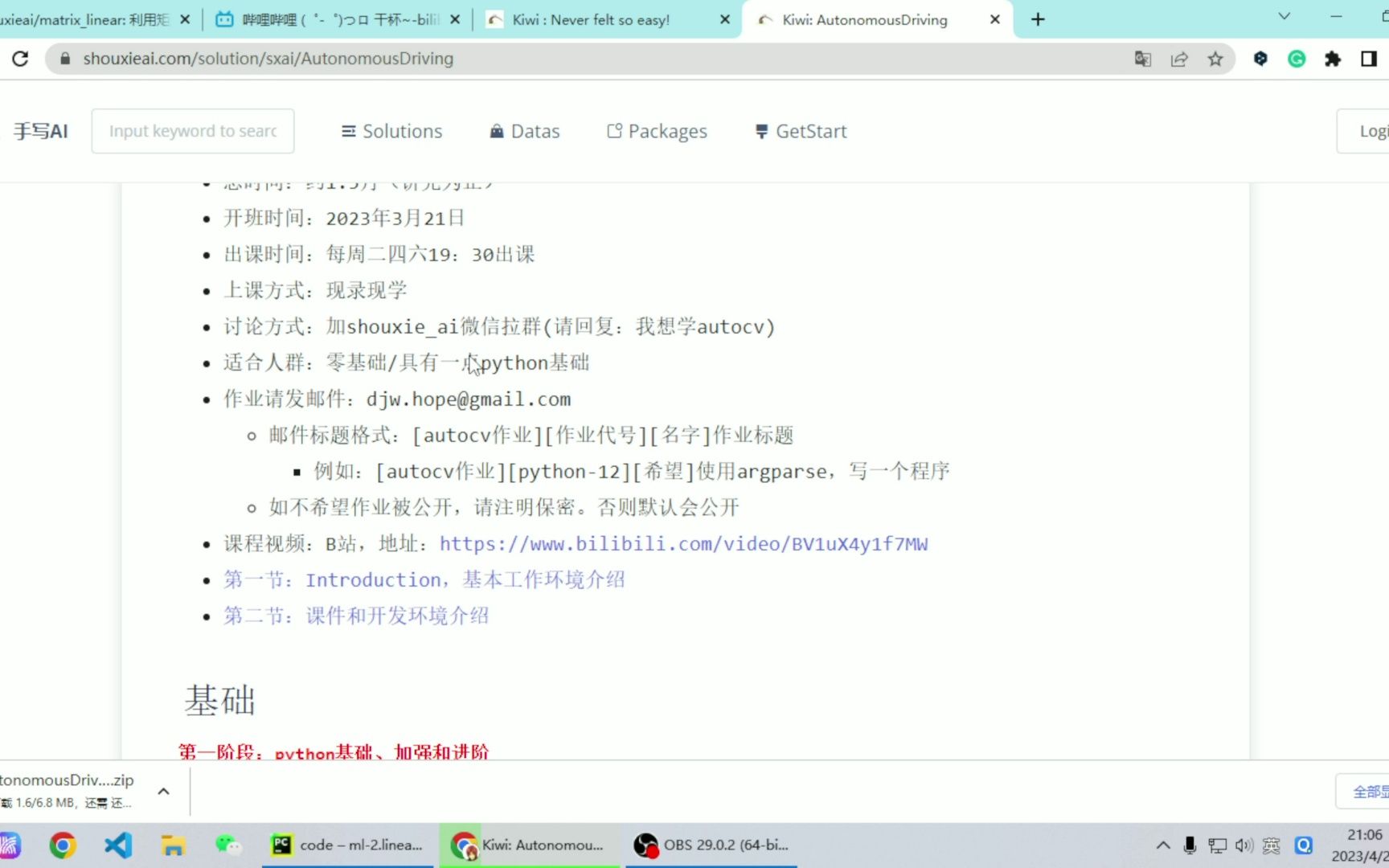This screenshot has width=1389, height=868.
Task: Click the blue Q tray icon
Action: pyautogui.click(x=1303, y=845)
